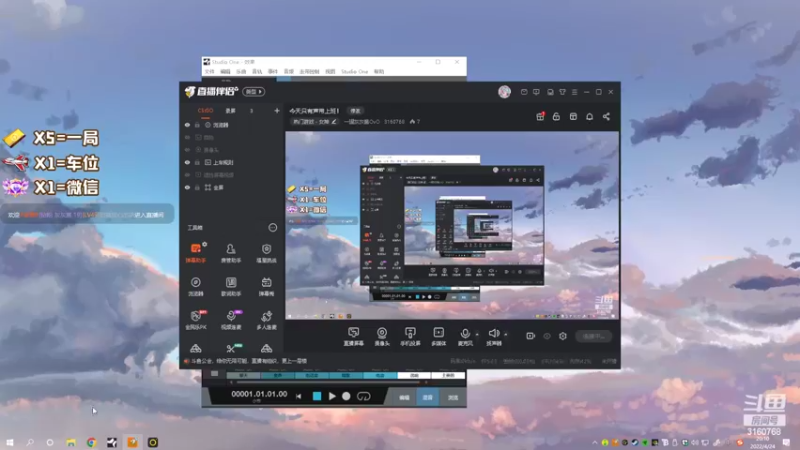This screenshot has width=800, height=450.
Task: Hide the 浏览器 layer in the source list
Action: pyautogui.click(x=187, y=125)
